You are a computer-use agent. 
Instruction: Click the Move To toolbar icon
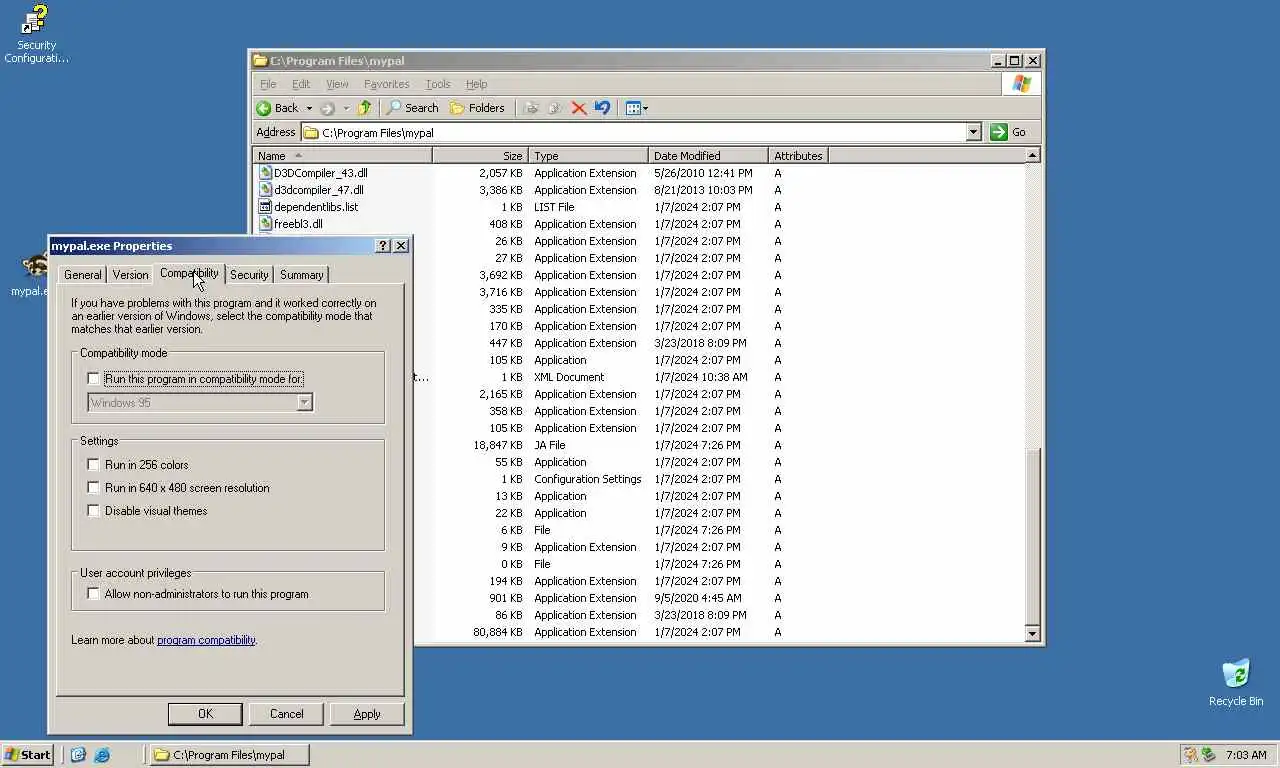pyautogui.click(x=531, y=108)
